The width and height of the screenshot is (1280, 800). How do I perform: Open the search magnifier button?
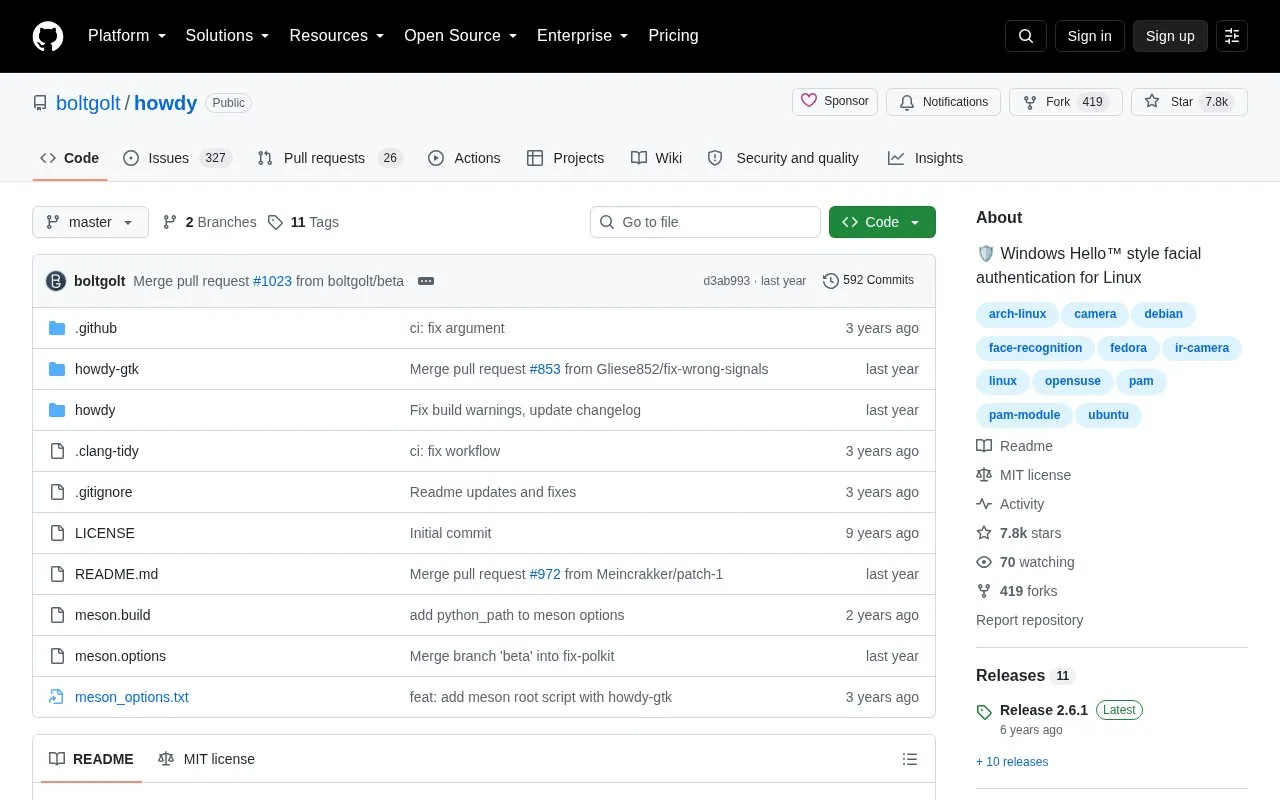pos(1026,36)
